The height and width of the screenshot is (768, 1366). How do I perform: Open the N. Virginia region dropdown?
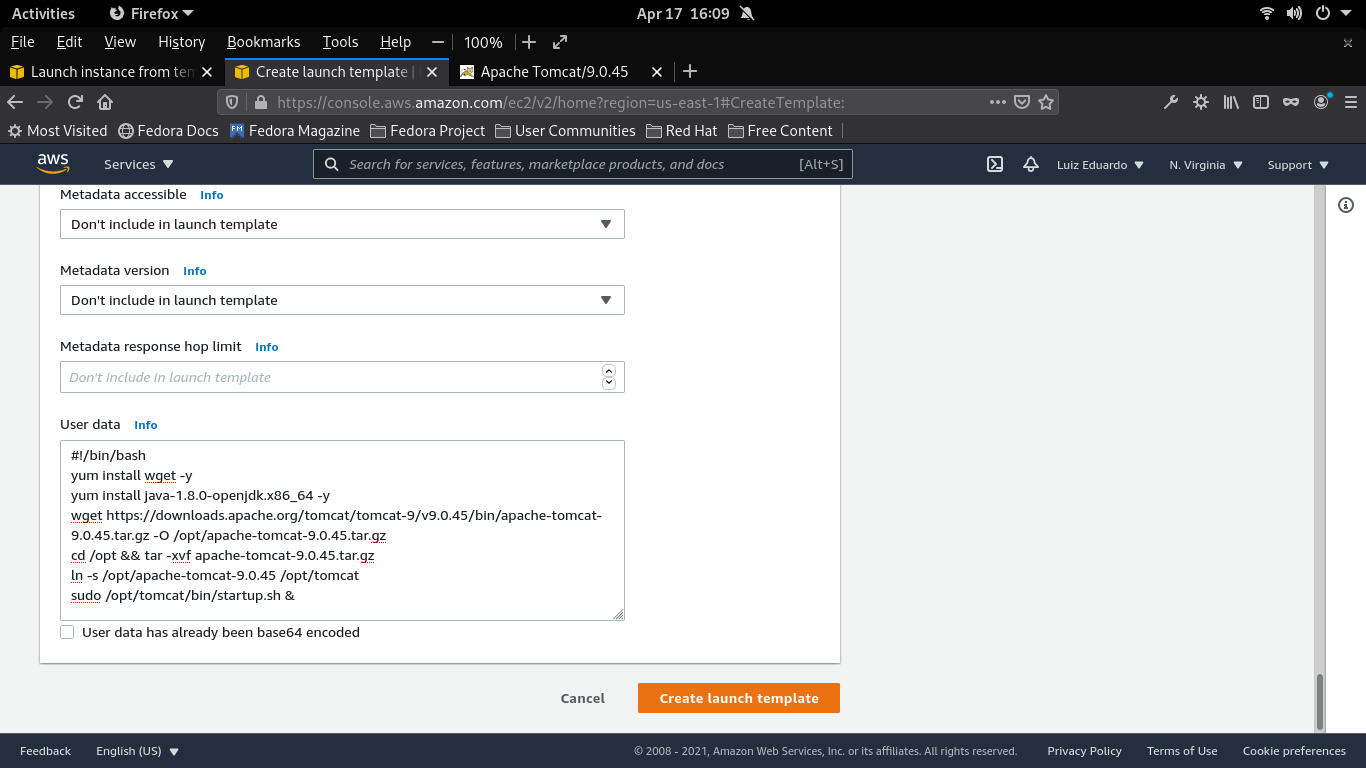click(x=1205, y=165)
